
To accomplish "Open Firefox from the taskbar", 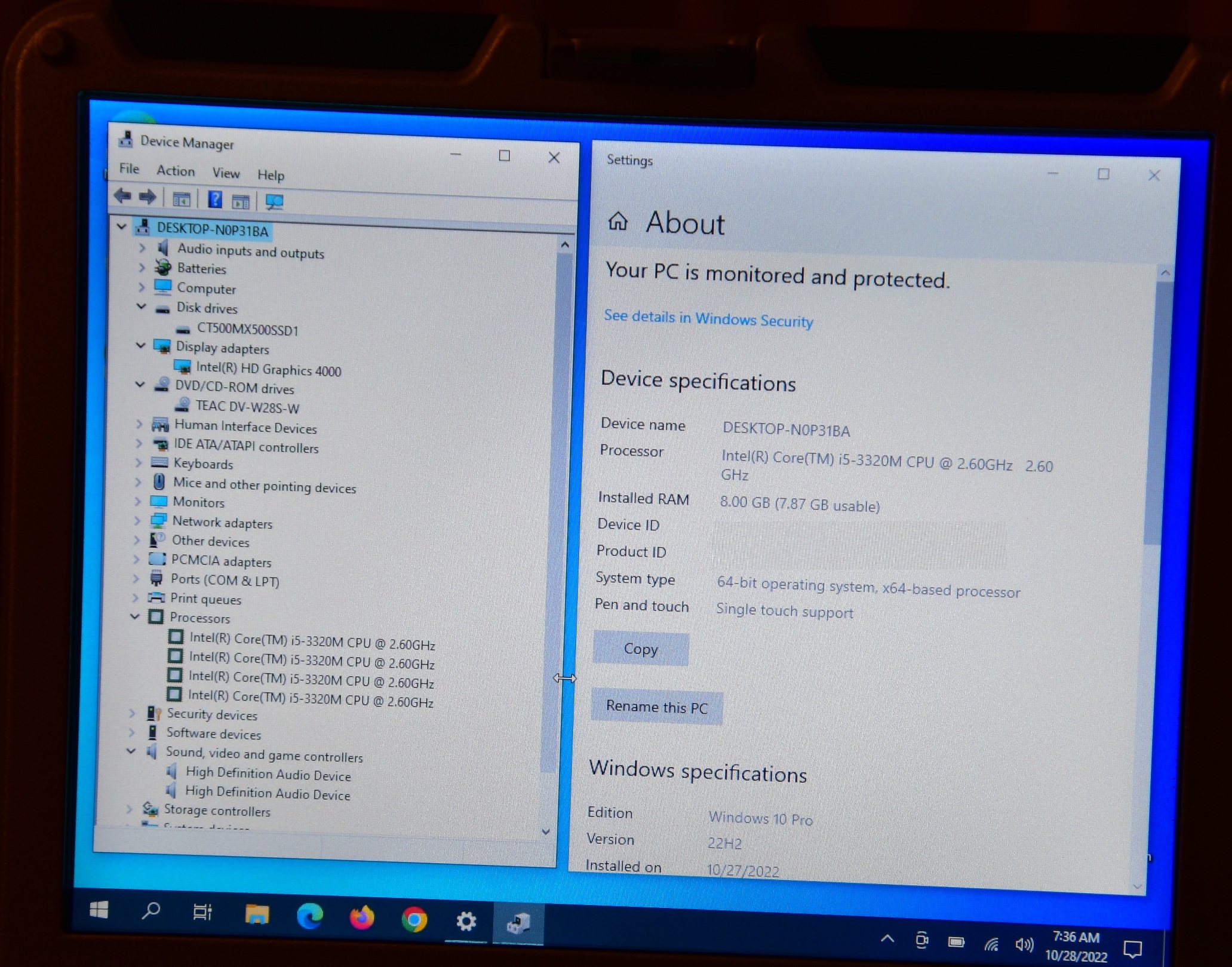I will [361, 917].
